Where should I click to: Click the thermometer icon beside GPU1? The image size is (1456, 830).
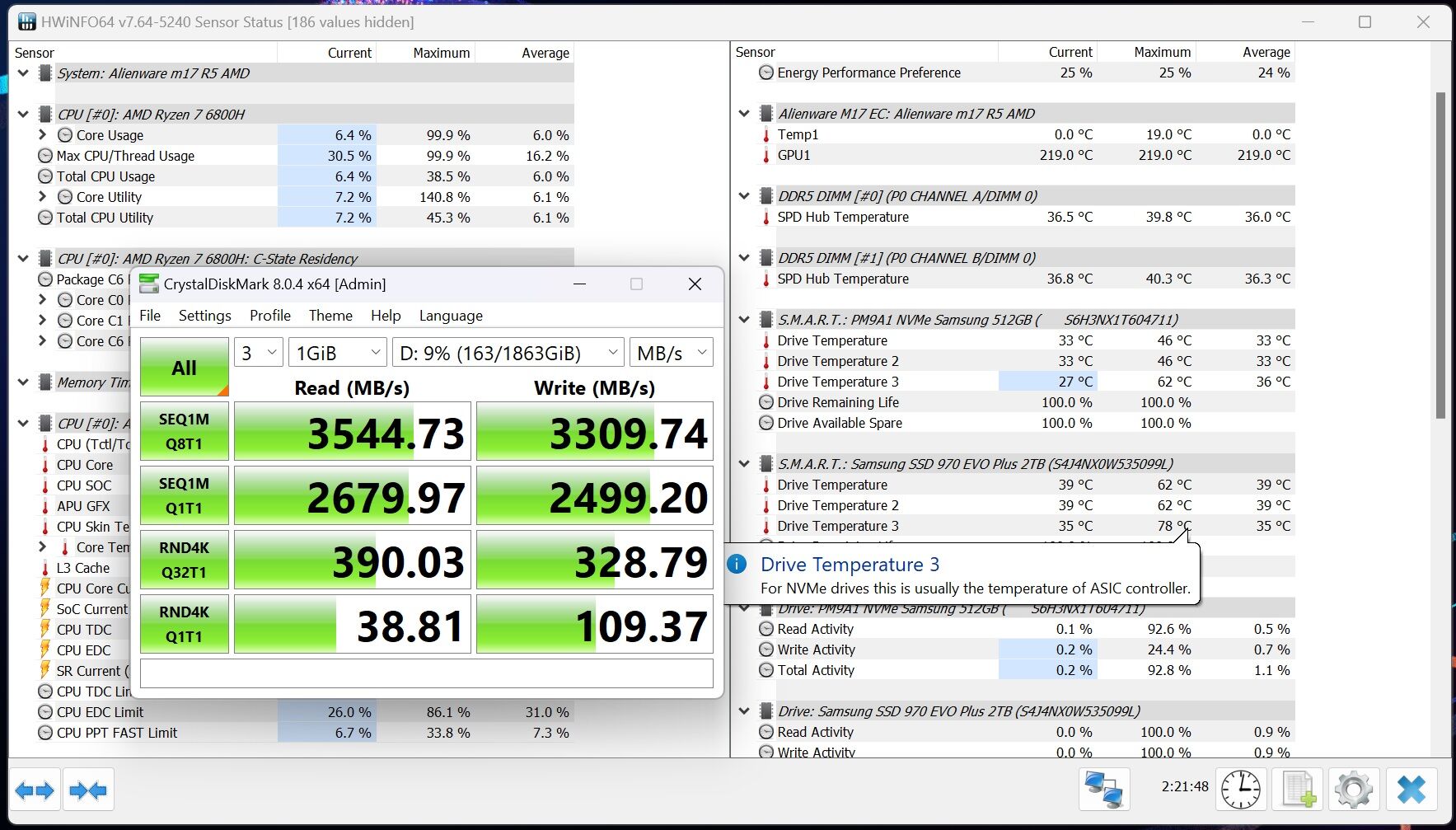766,155
